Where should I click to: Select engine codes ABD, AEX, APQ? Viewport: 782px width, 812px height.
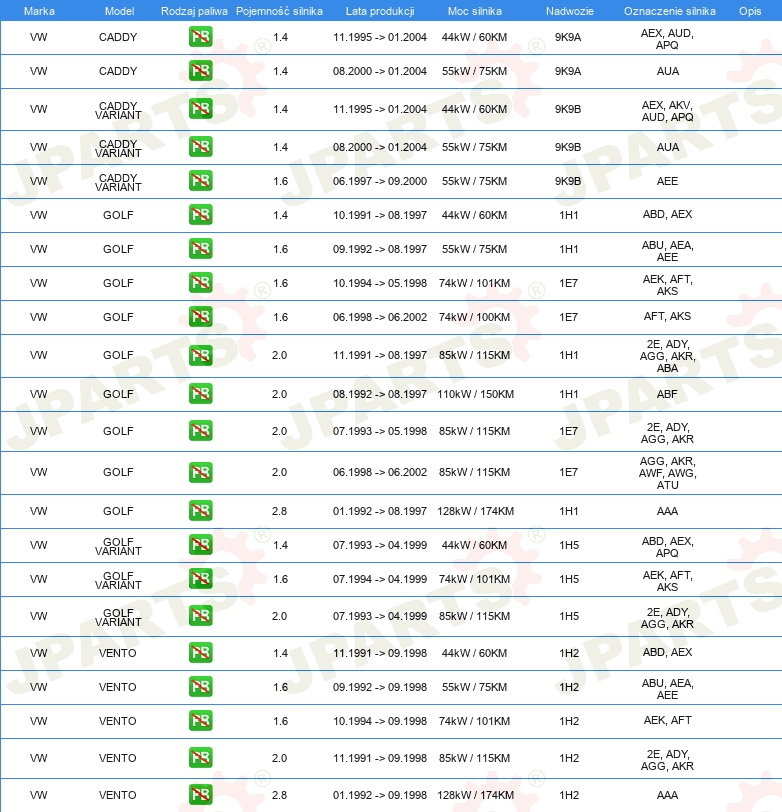667,547
